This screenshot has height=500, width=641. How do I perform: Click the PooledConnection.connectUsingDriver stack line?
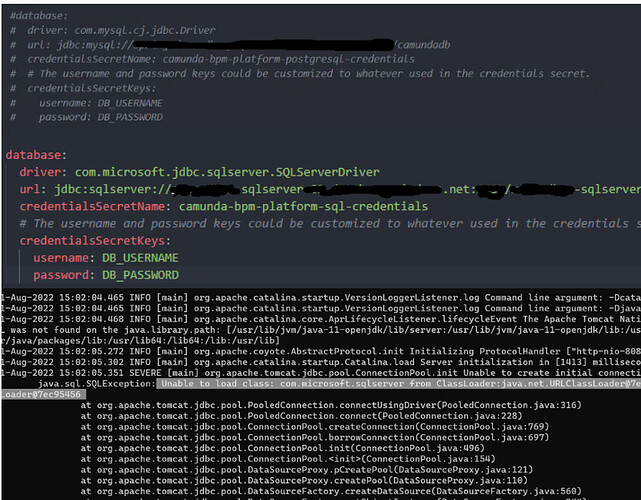tap(331, 405)
